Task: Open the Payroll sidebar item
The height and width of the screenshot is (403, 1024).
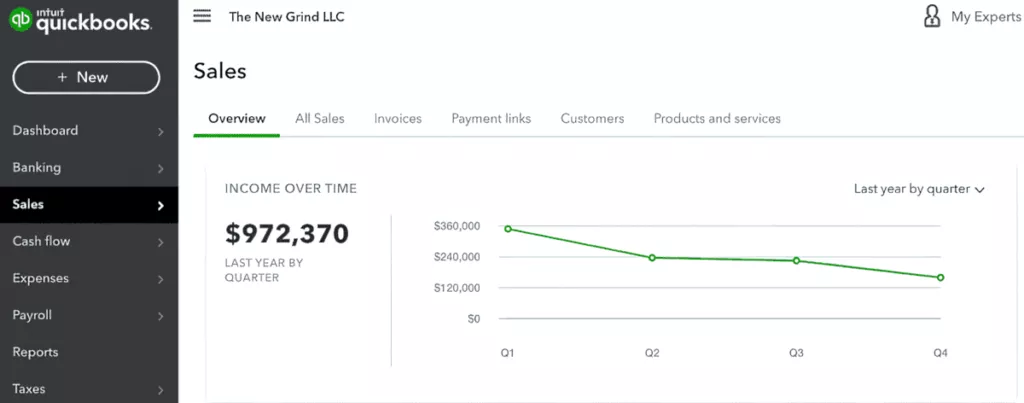Action: point(32,315)
